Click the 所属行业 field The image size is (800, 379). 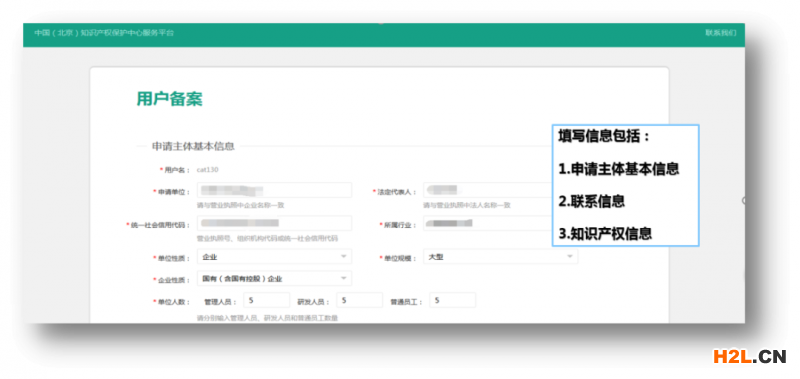tap(487, 223)
